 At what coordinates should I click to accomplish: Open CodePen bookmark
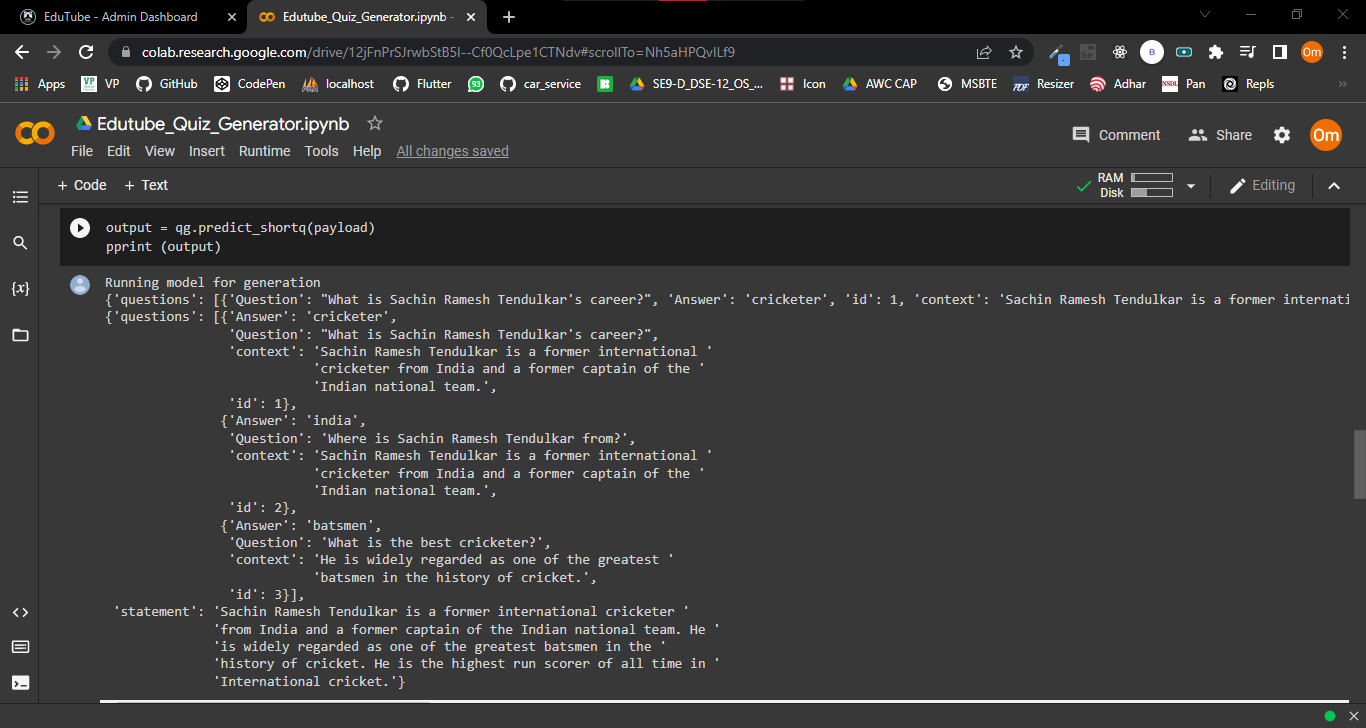pyautogui.click(x=250, y=84)
